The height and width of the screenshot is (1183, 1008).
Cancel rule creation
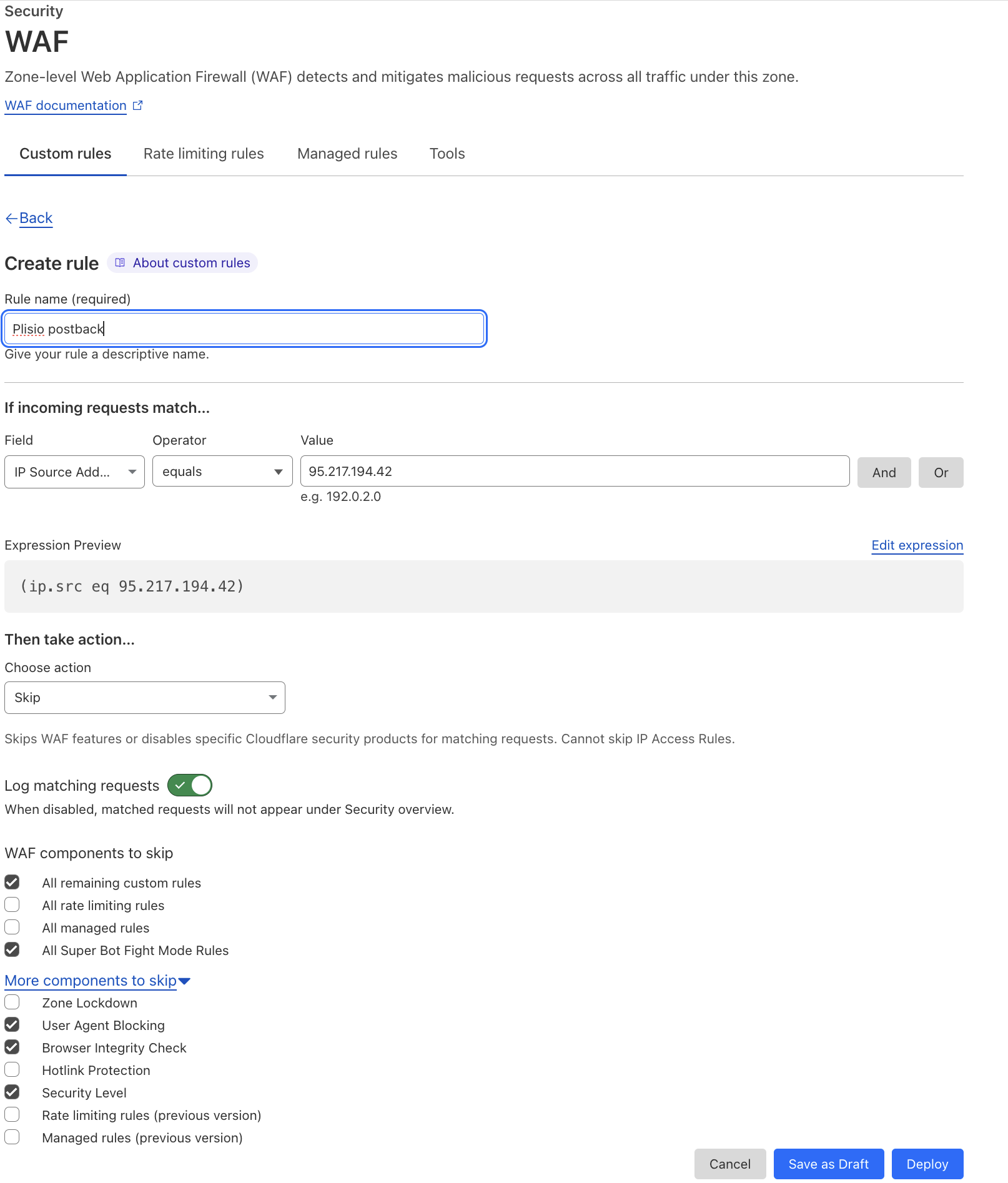(x=730, y=1164)
